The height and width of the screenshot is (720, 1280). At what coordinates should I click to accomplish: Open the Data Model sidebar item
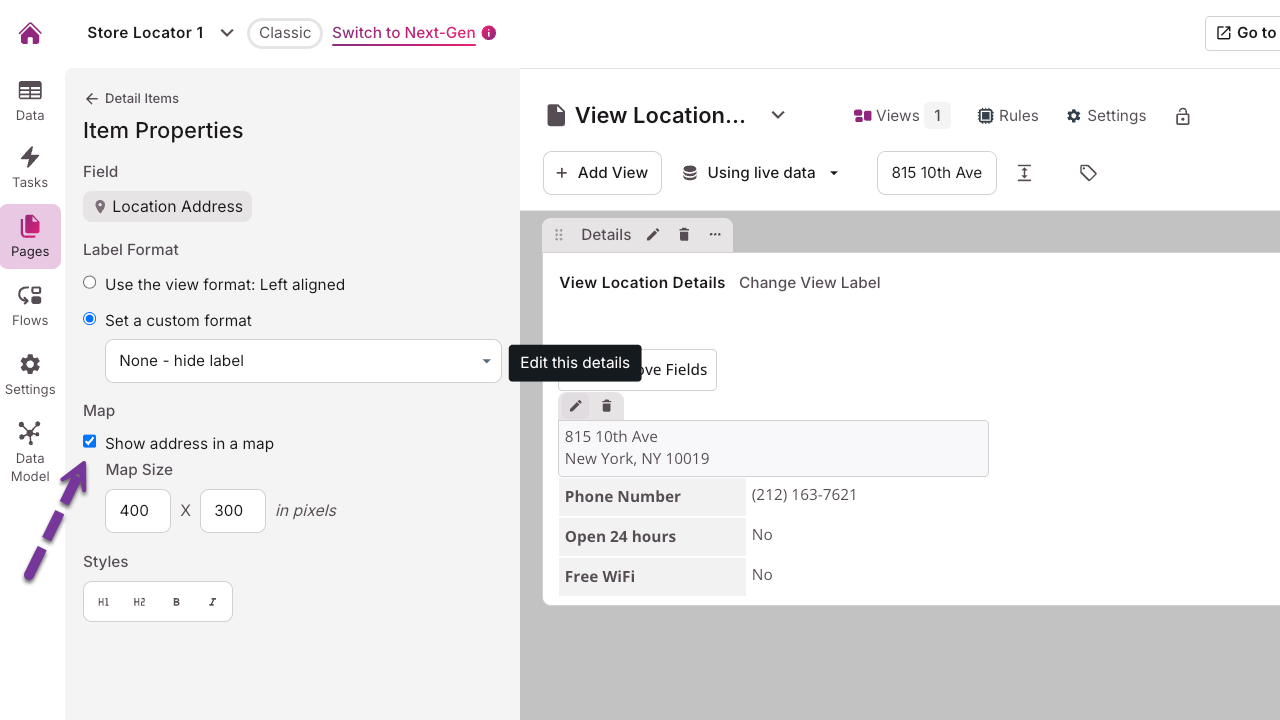30,451
